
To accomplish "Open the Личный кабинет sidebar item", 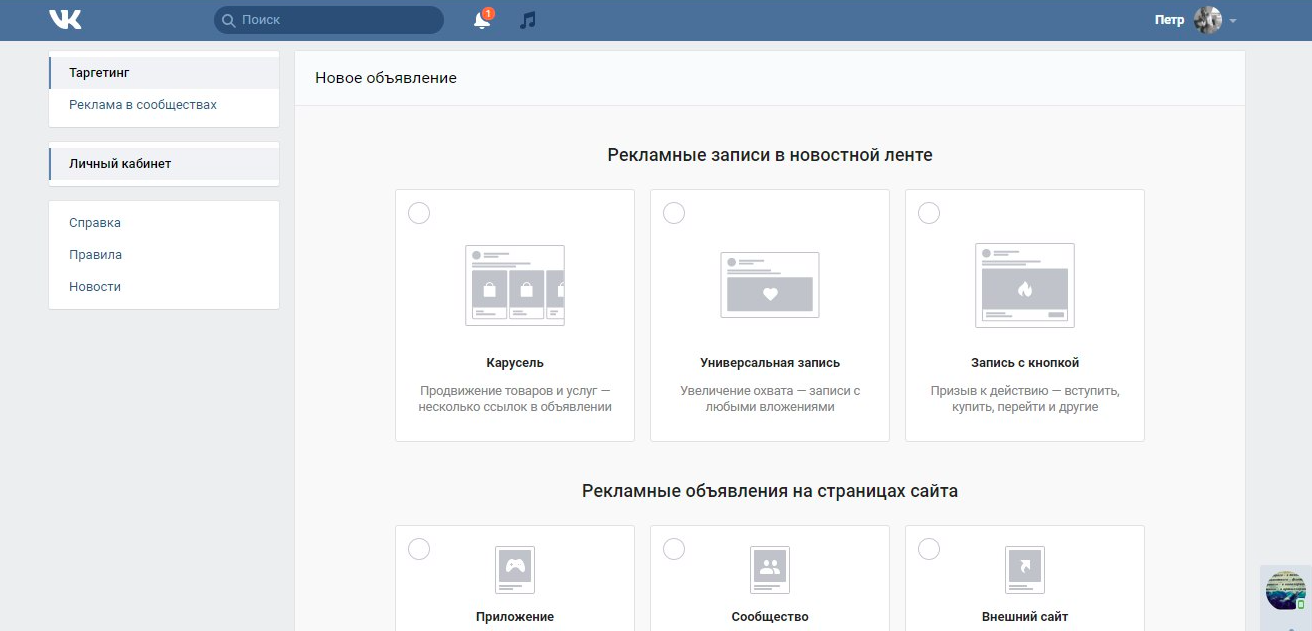I will (x=120, y=164).
